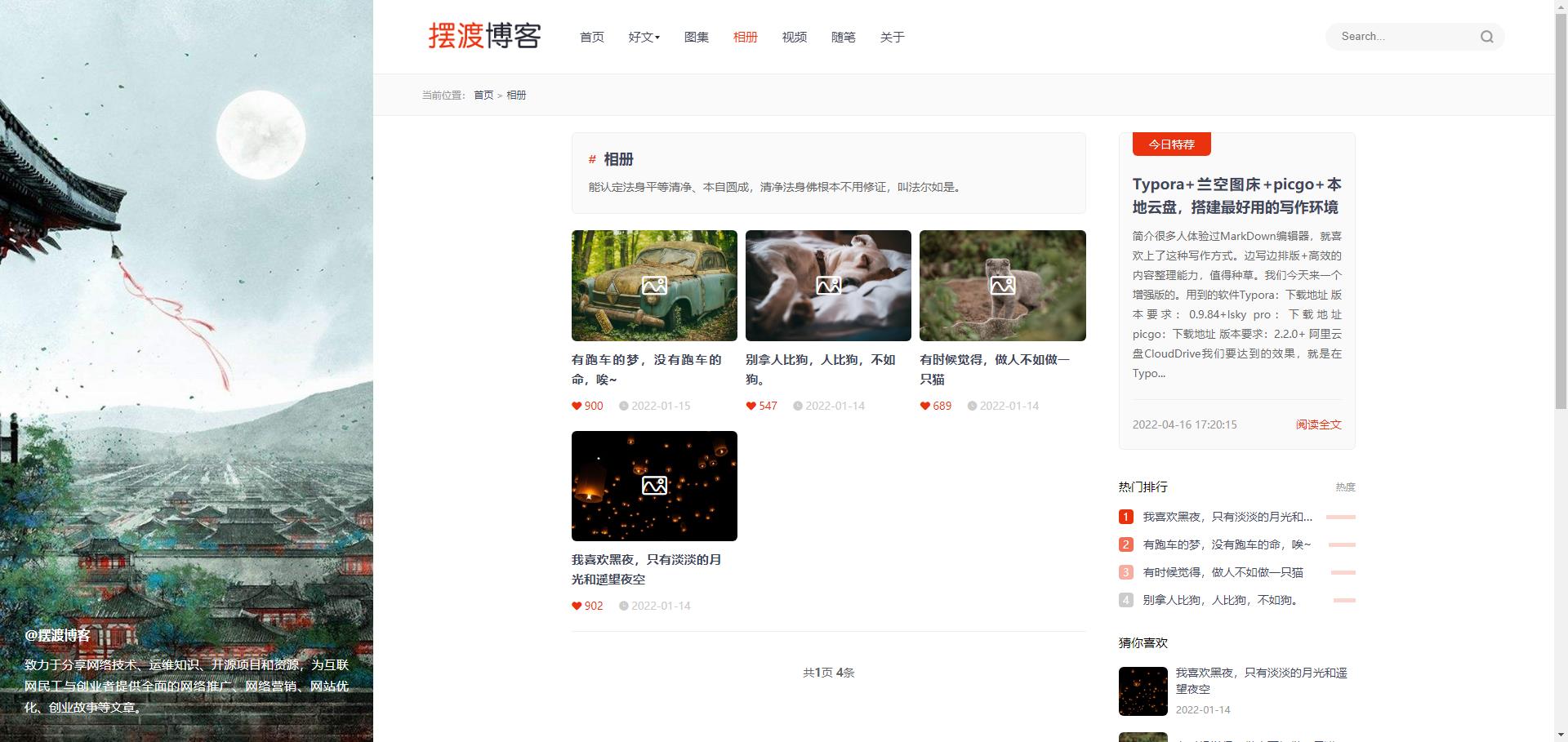Open the sleeping dog album thumbnail
The width and height of the screenshot is (1568, 742).
tap(828, 286)
